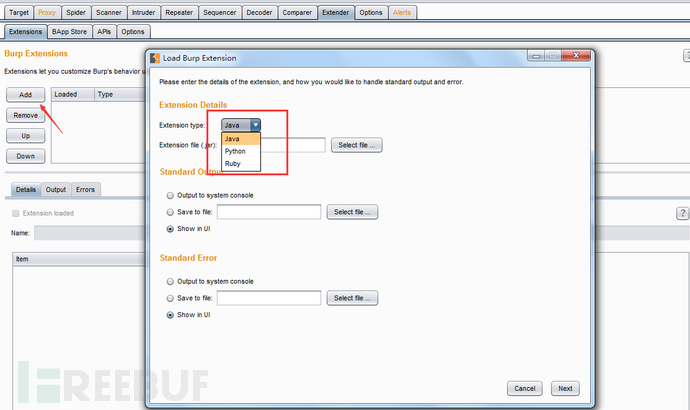This screenshot has width=690, height=410.
Task: Select file for Standard Error
Action: pos(352,298)
